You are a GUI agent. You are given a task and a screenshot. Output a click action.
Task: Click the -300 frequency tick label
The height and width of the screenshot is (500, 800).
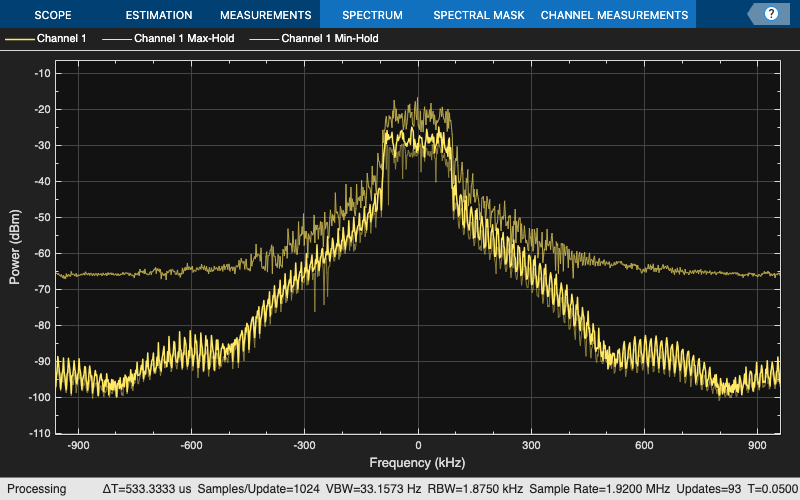tap(305, 445)
